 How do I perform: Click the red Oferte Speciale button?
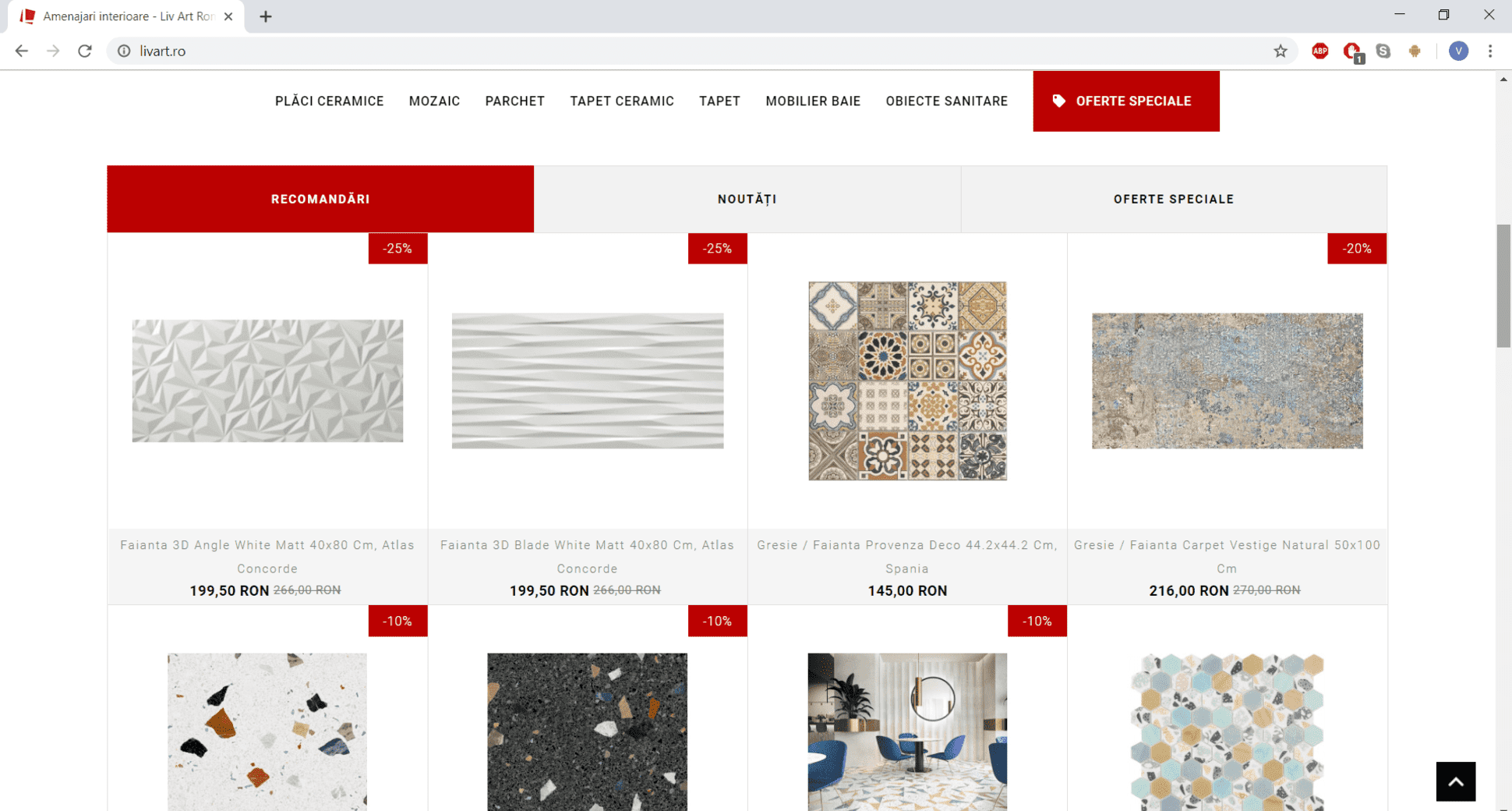[1125, 101]
